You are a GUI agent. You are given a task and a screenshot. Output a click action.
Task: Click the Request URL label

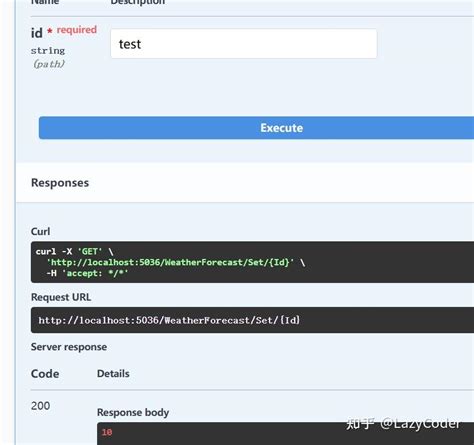tap(61, 297)
